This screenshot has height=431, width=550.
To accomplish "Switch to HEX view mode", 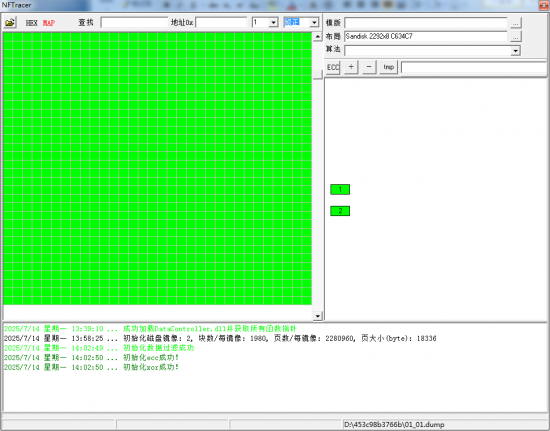I will (x=32, y=23).
